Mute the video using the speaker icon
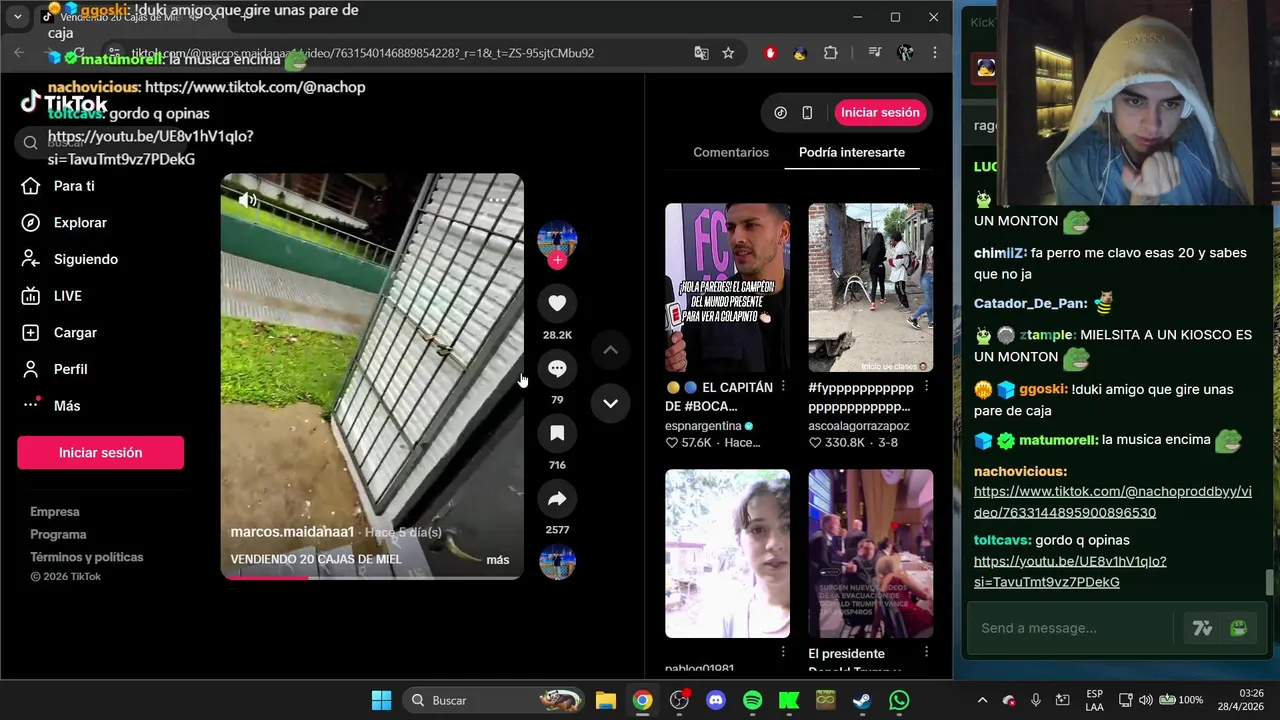Image resolution: width=1280 pixels, height=720 pixels. click(247, 200)
